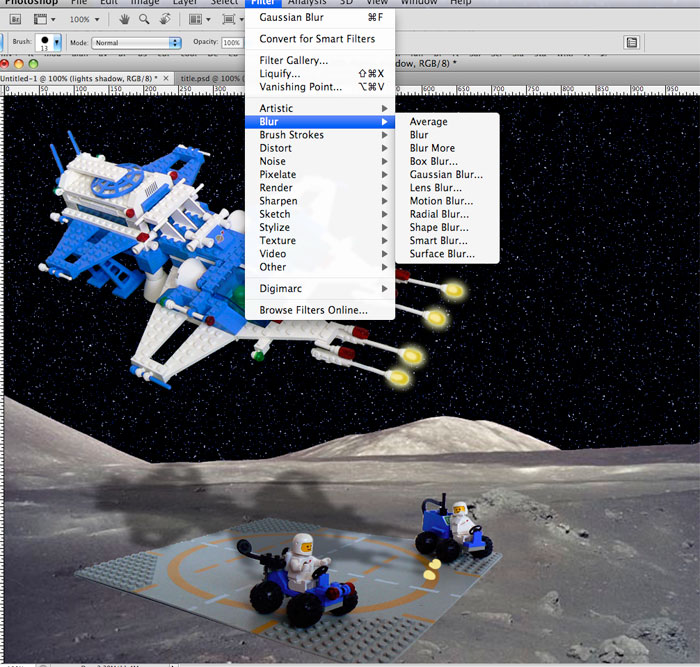Click the Opacity 100% field
The height and width of the screenshot is (667, 700).
tap(232, 42)
